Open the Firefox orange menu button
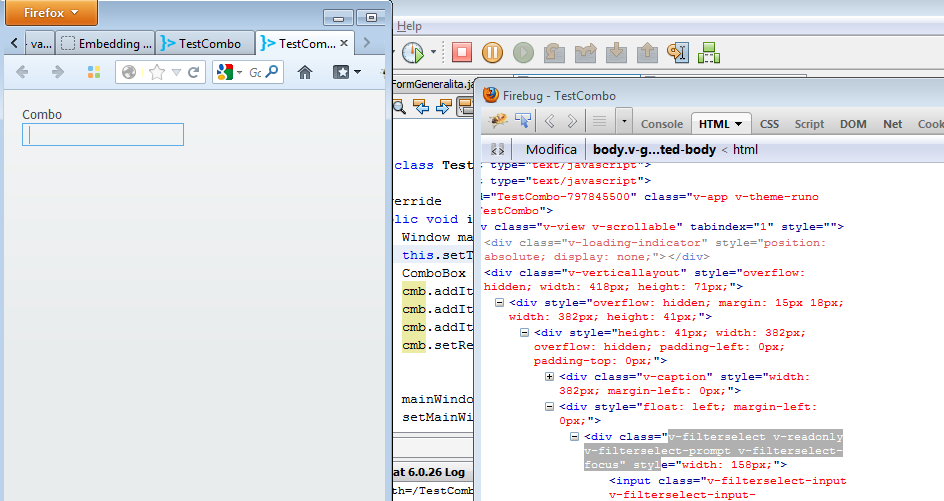The width and height of the screenshot is (944, 501). point(49,14)
